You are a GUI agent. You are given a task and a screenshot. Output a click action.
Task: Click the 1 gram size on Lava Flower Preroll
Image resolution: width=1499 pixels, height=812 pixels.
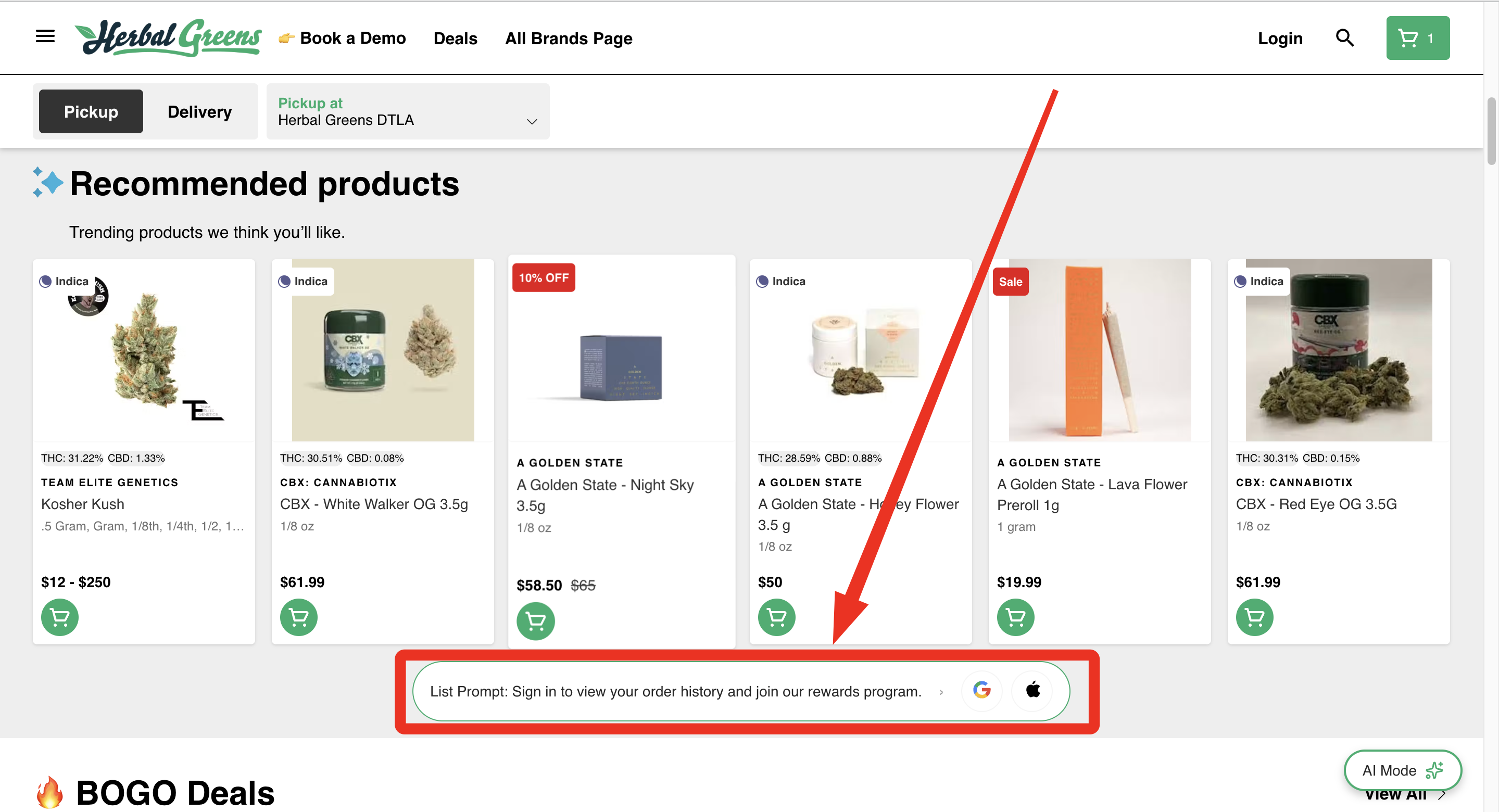click(x=1016, y=526)
